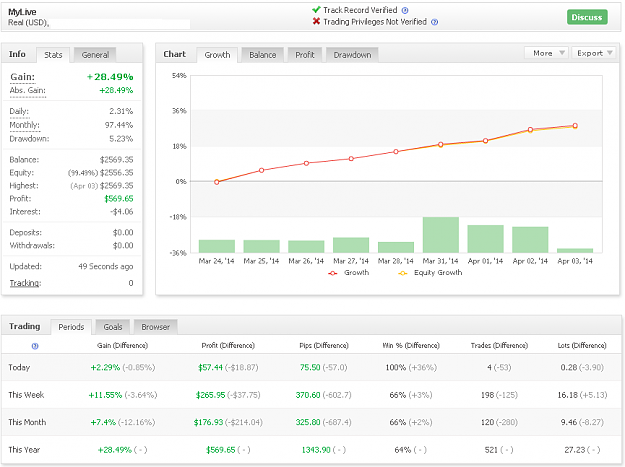Toggle the Equity Growth series in the legend
The height and width of the screenshot is (467, 625).
coord(430,273)
